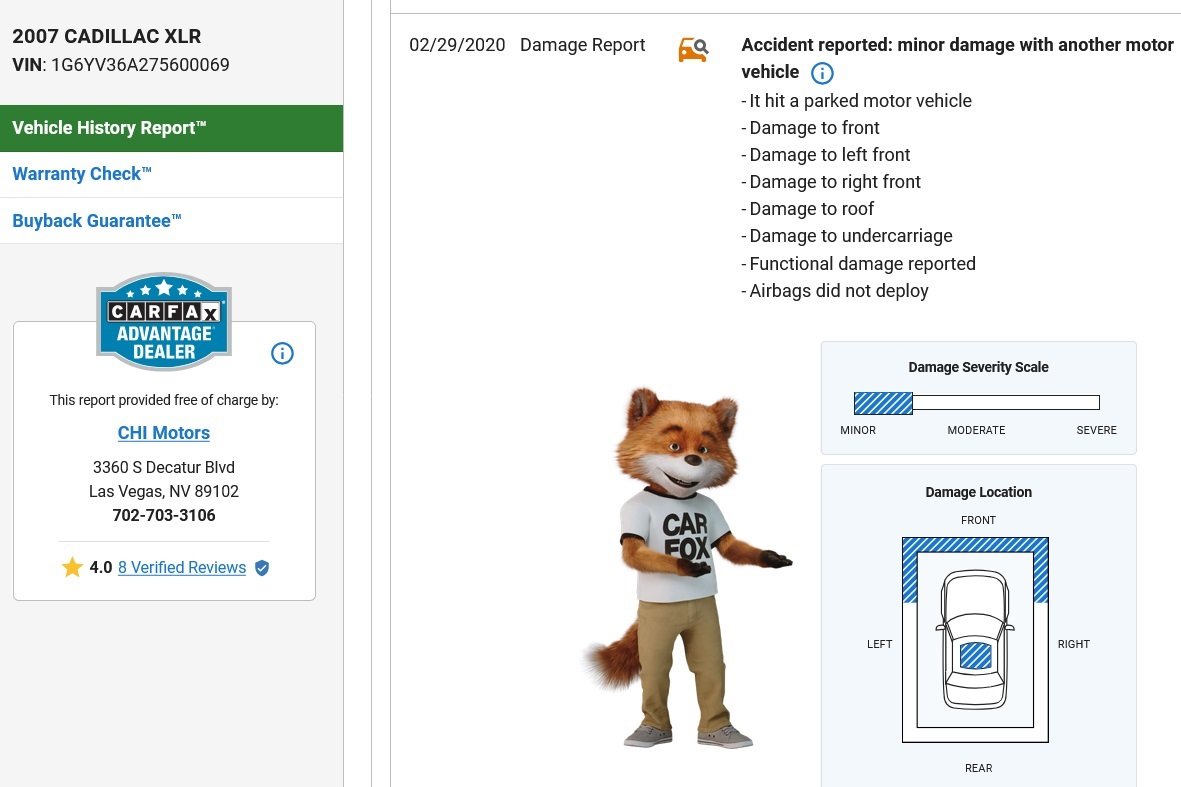This screenshot has height=787, width=1181.
Task: Click 'Airbags did not deploy' line
Action: pyautogui.click(x=835, y=291)
